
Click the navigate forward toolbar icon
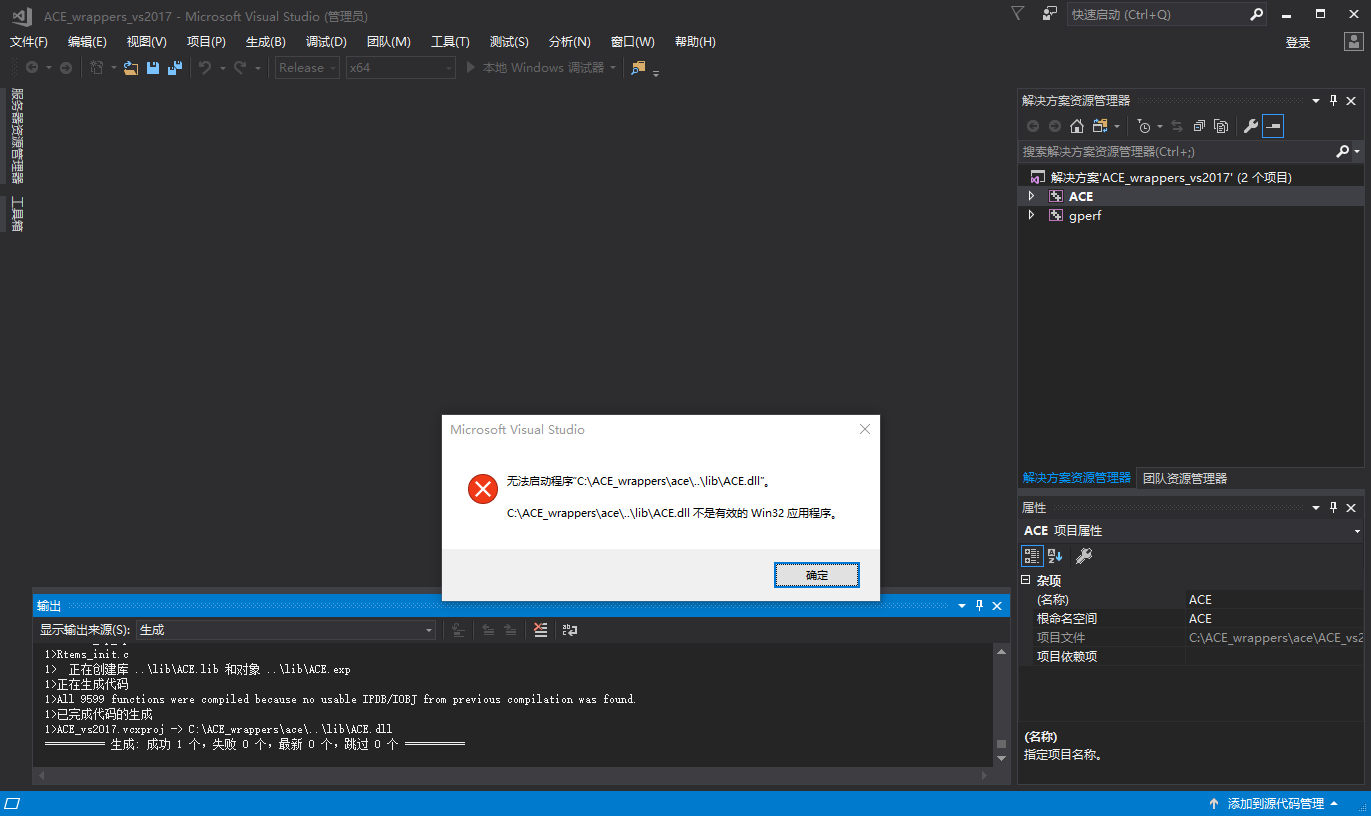tap(66, 68)
